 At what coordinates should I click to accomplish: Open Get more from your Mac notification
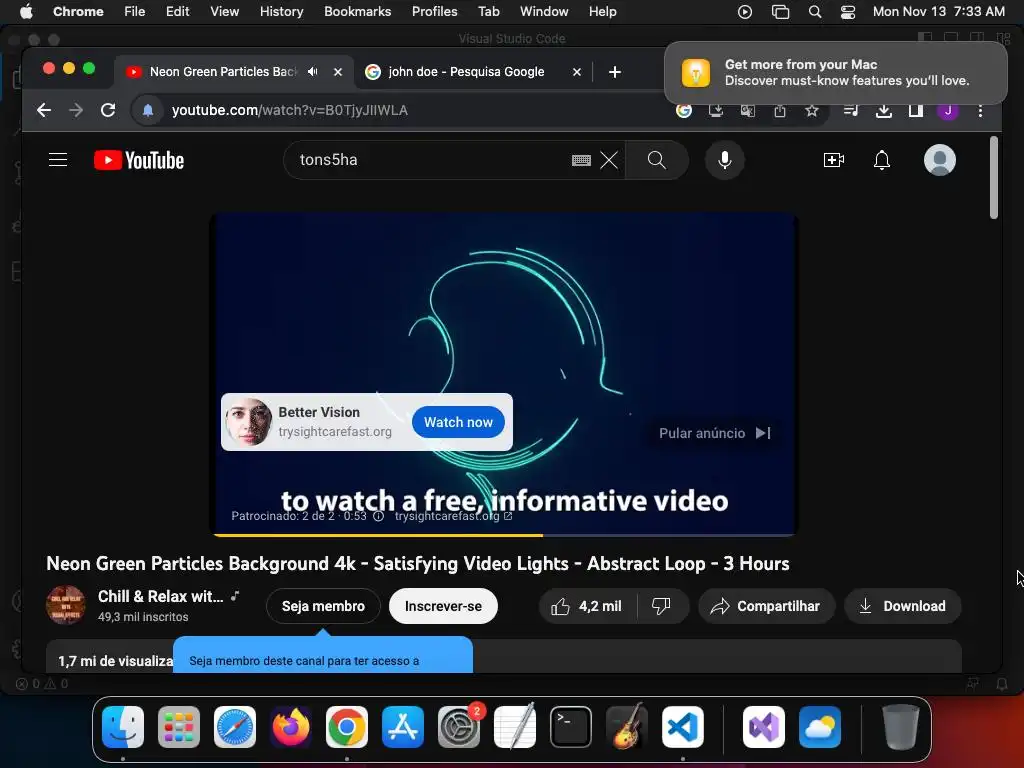pos(836,72)
